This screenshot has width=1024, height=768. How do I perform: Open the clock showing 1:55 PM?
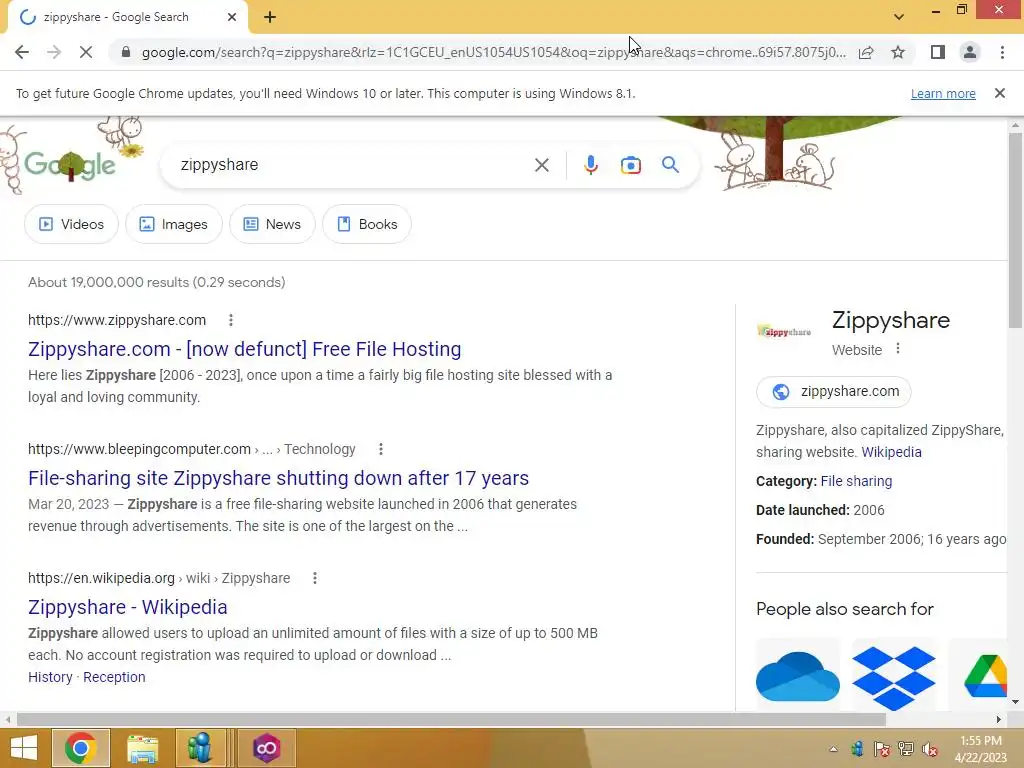click(980, 749)
